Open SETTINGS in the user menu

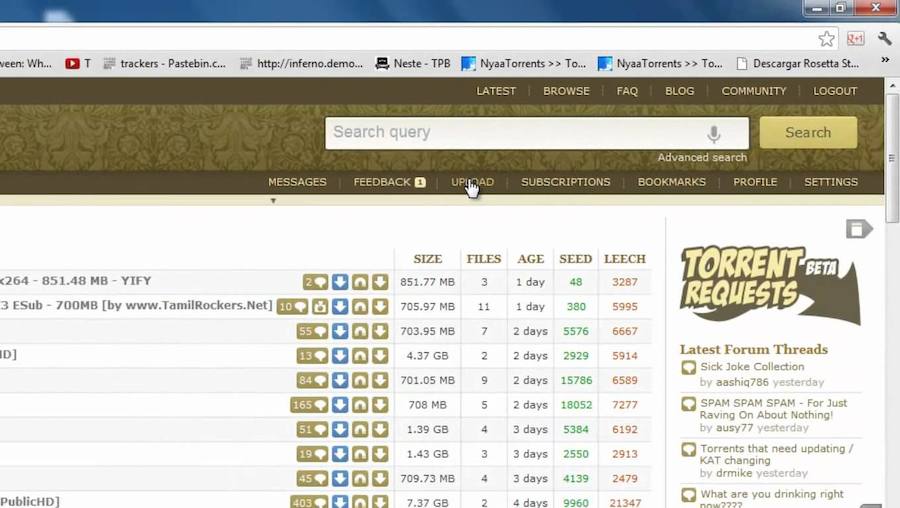[831, 182]
